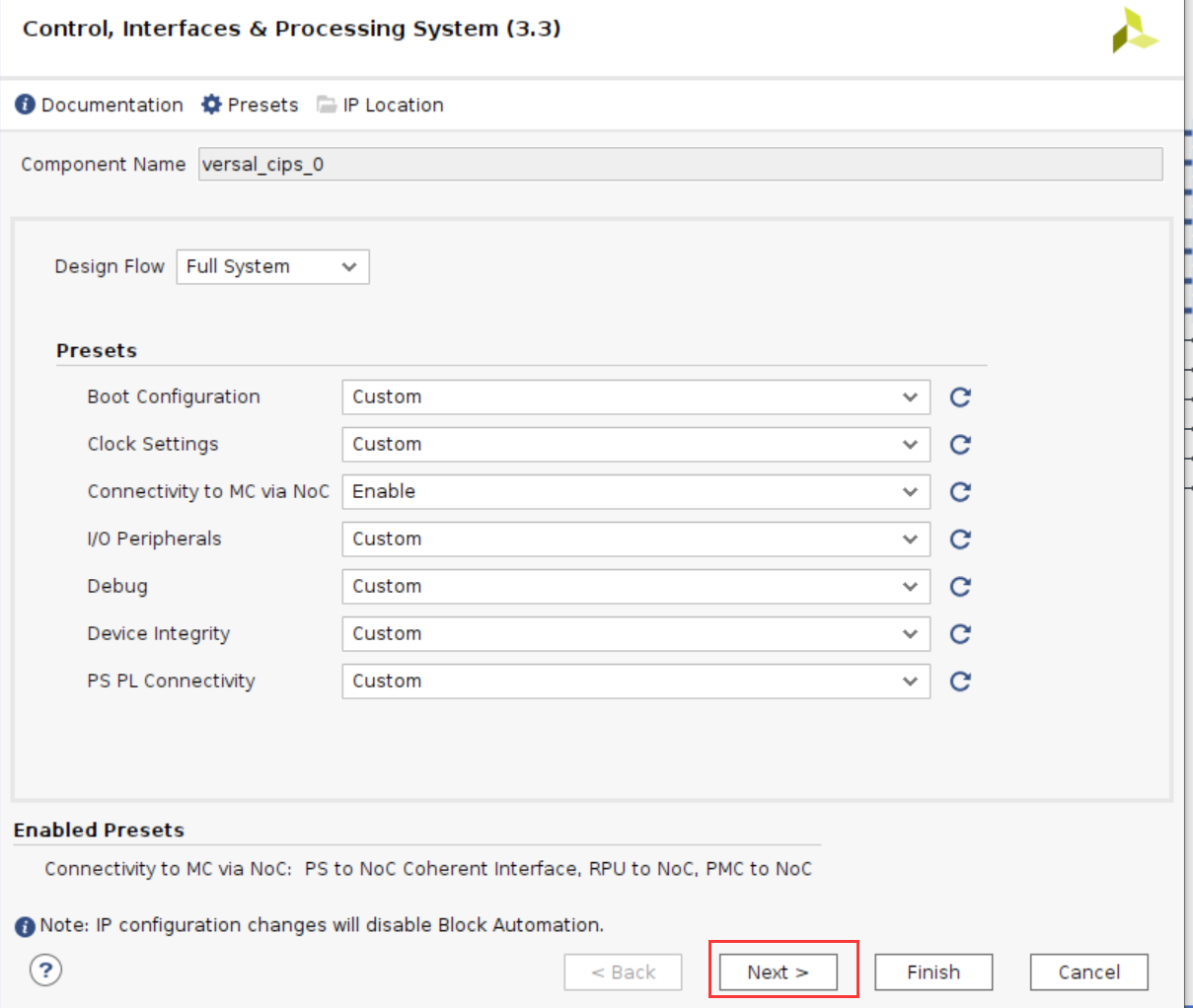Screen dimensions: 1193x1008
Task: Open the Design Flow dropdown
Action: click(x=273, y=267)
